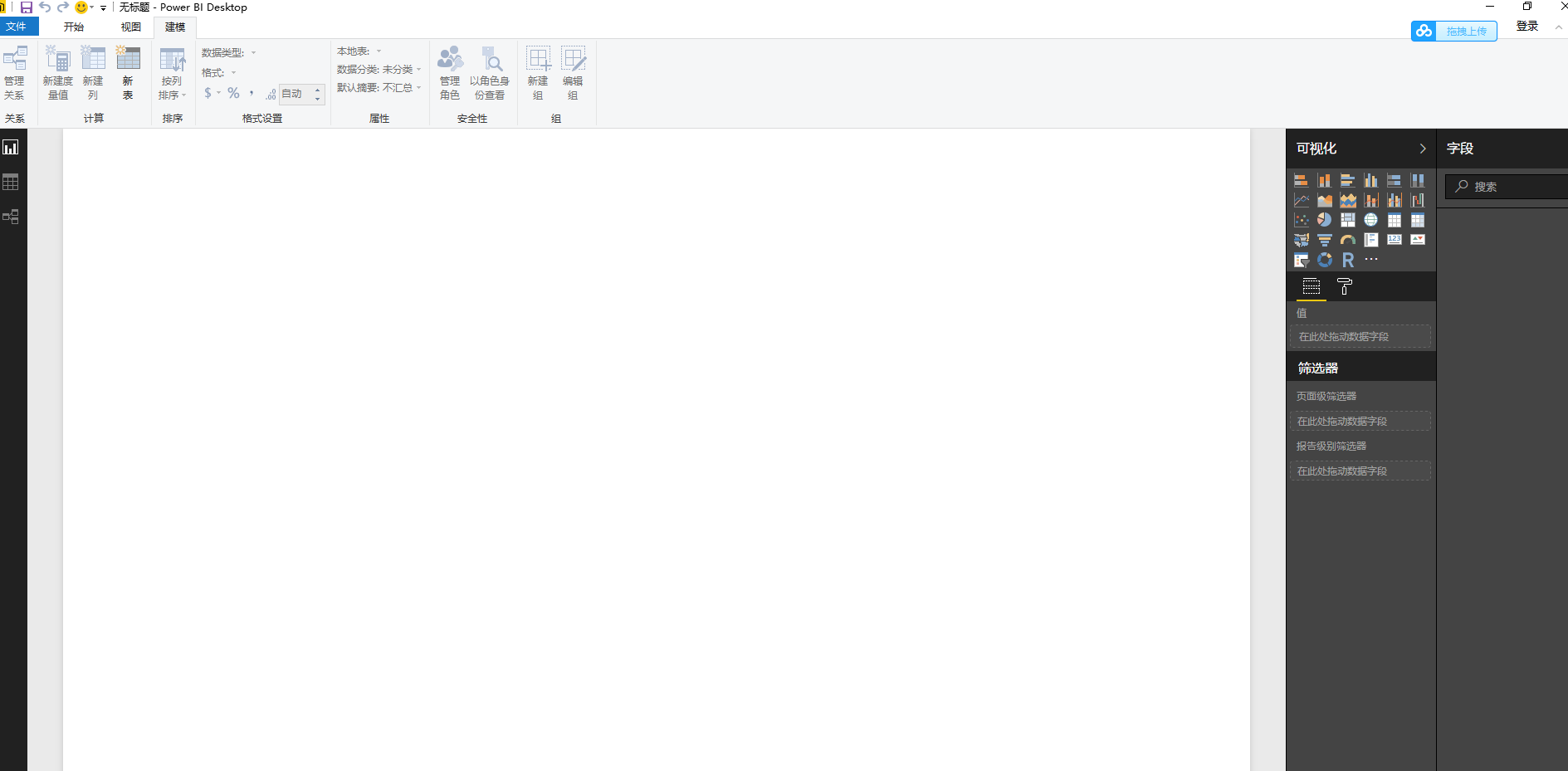Click the blue upload (拖拽上传) button
The image size is (1568, 771).
pos(1454,32)
